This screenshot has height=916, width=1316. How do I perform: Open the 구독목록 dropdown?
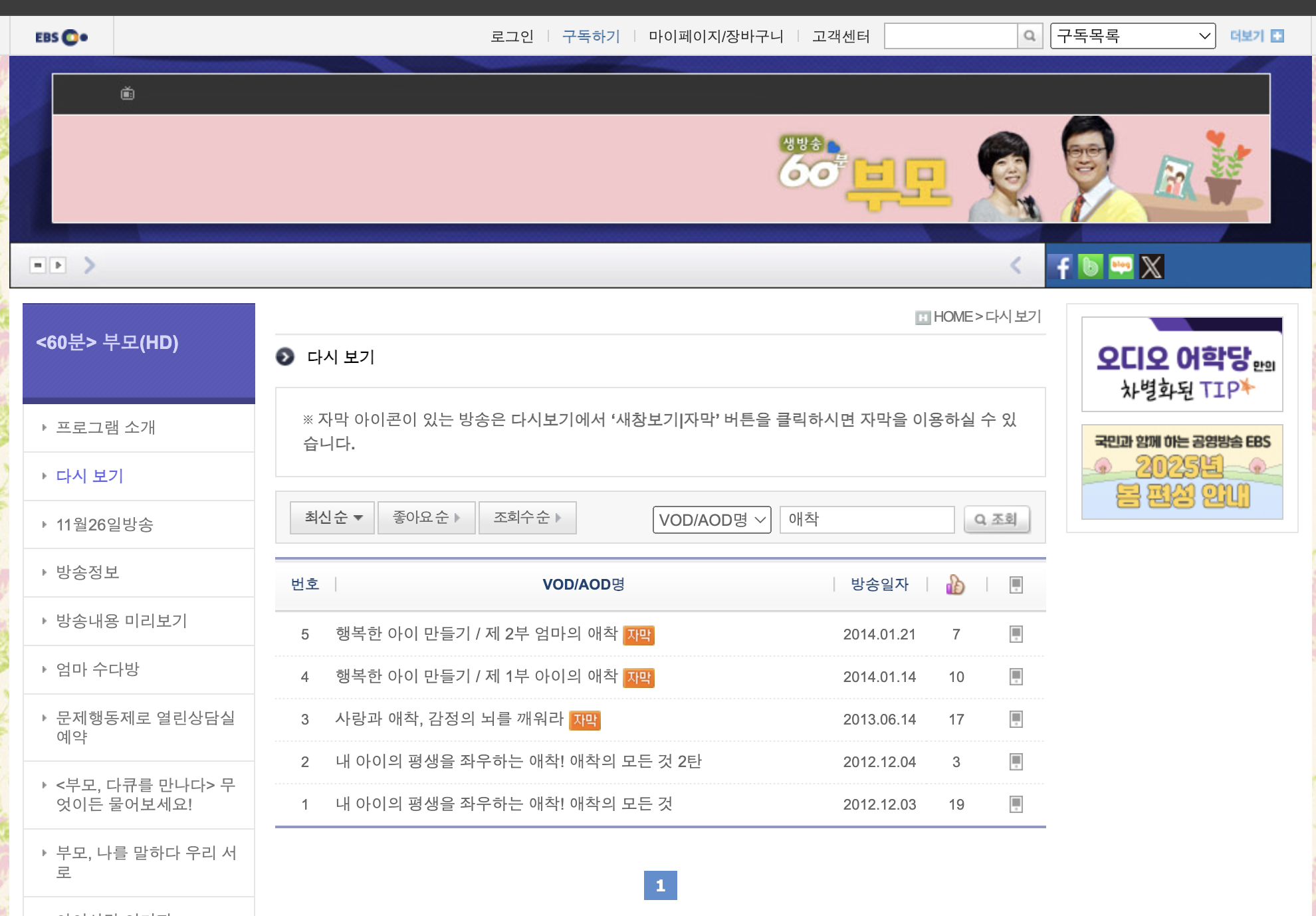pyautogui.click(x=1133, y=36)
